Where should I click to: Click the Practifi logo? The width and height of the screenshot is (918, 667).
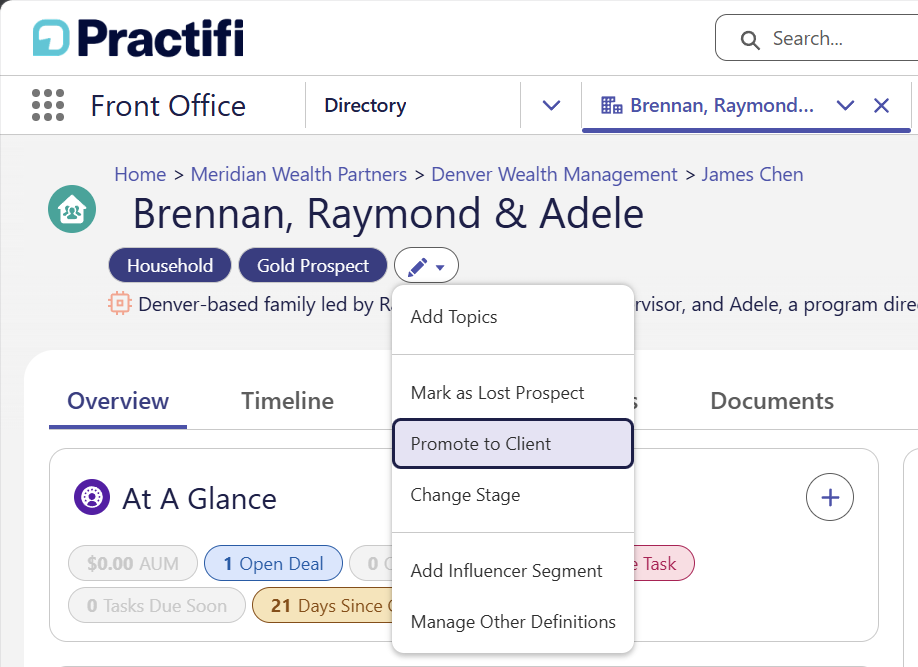click(x=138, y=38)
